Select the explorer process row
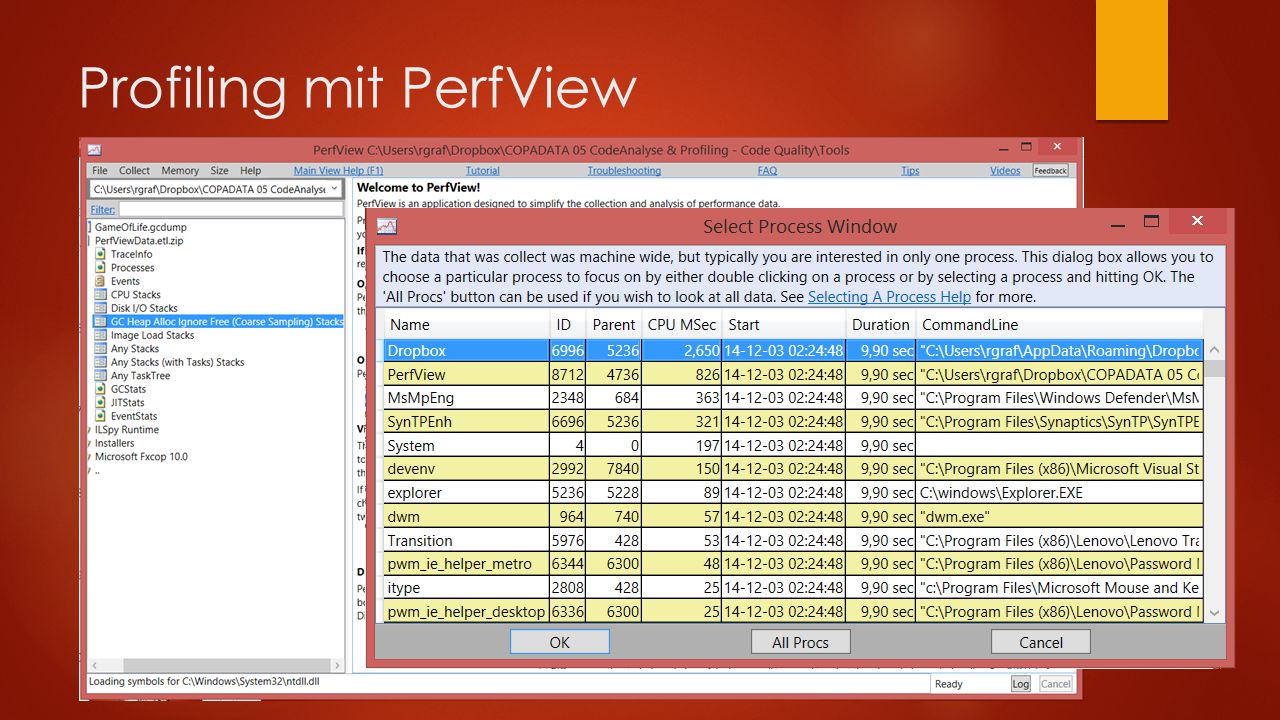Image resolution: width=1280 pixels, height=720 pixels. click(x=793, y=492)
